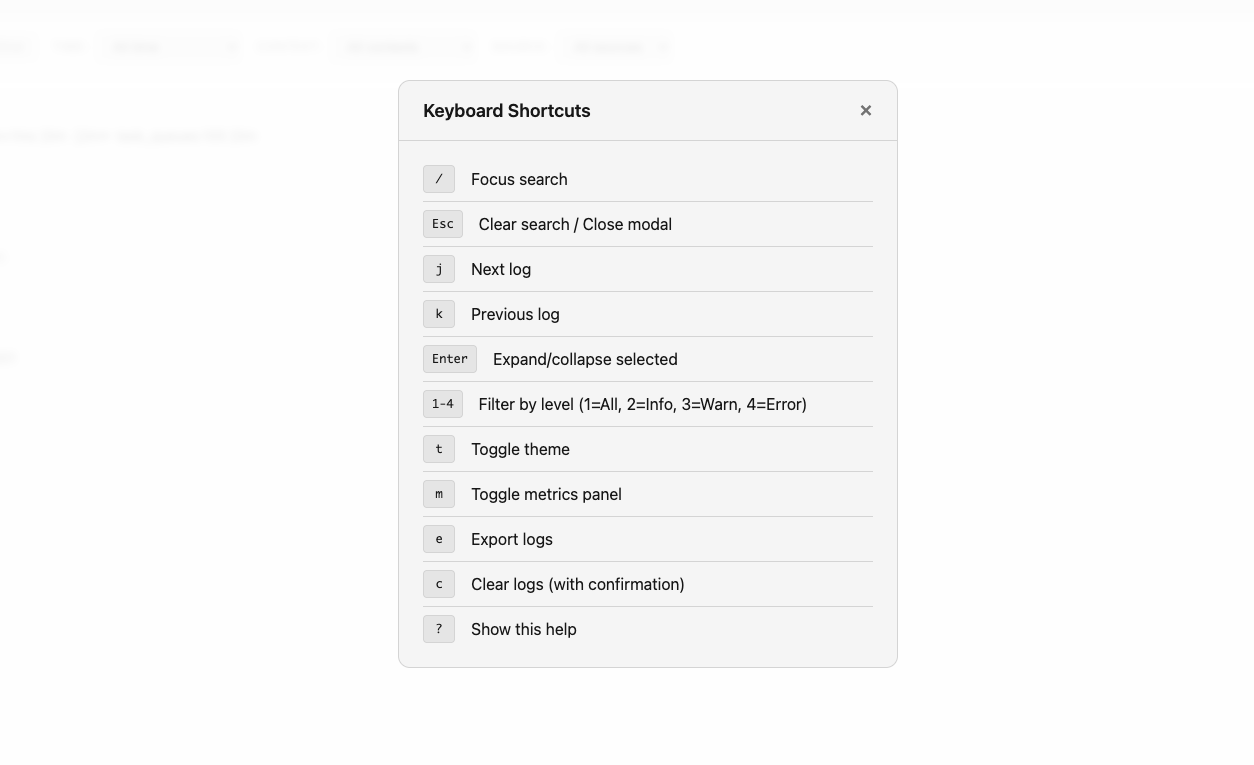The height and width of the screenshot is (765, 1254).
Task: Click the 1-4 key badge for level filtering
Action: click(x=442, y=404)
